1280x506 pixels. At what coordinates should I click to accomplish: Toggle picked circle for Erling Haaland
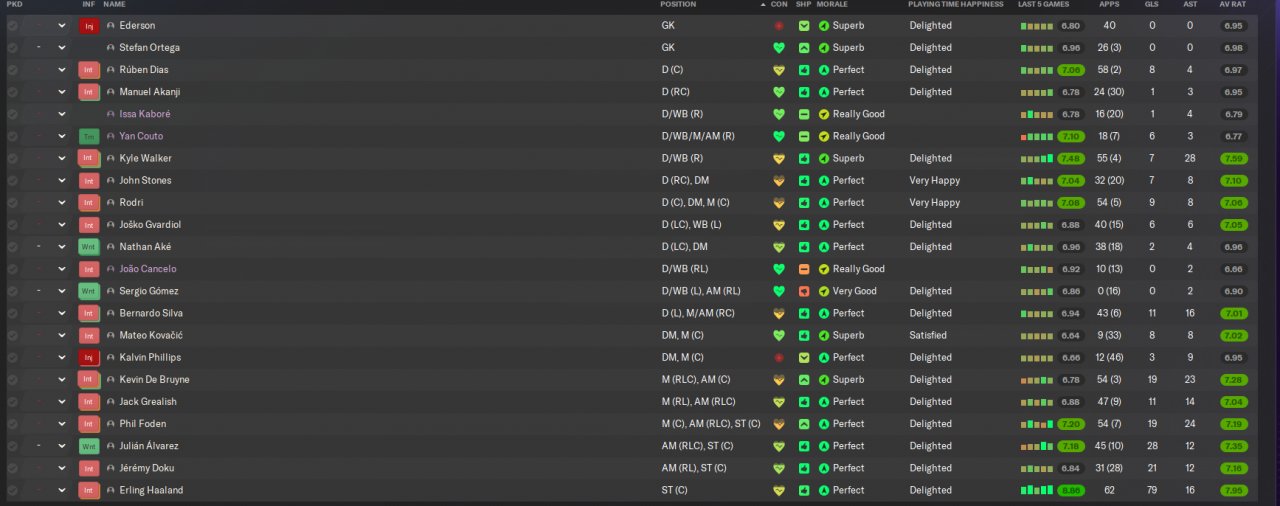pyautogui.click(x=12, y=491)
